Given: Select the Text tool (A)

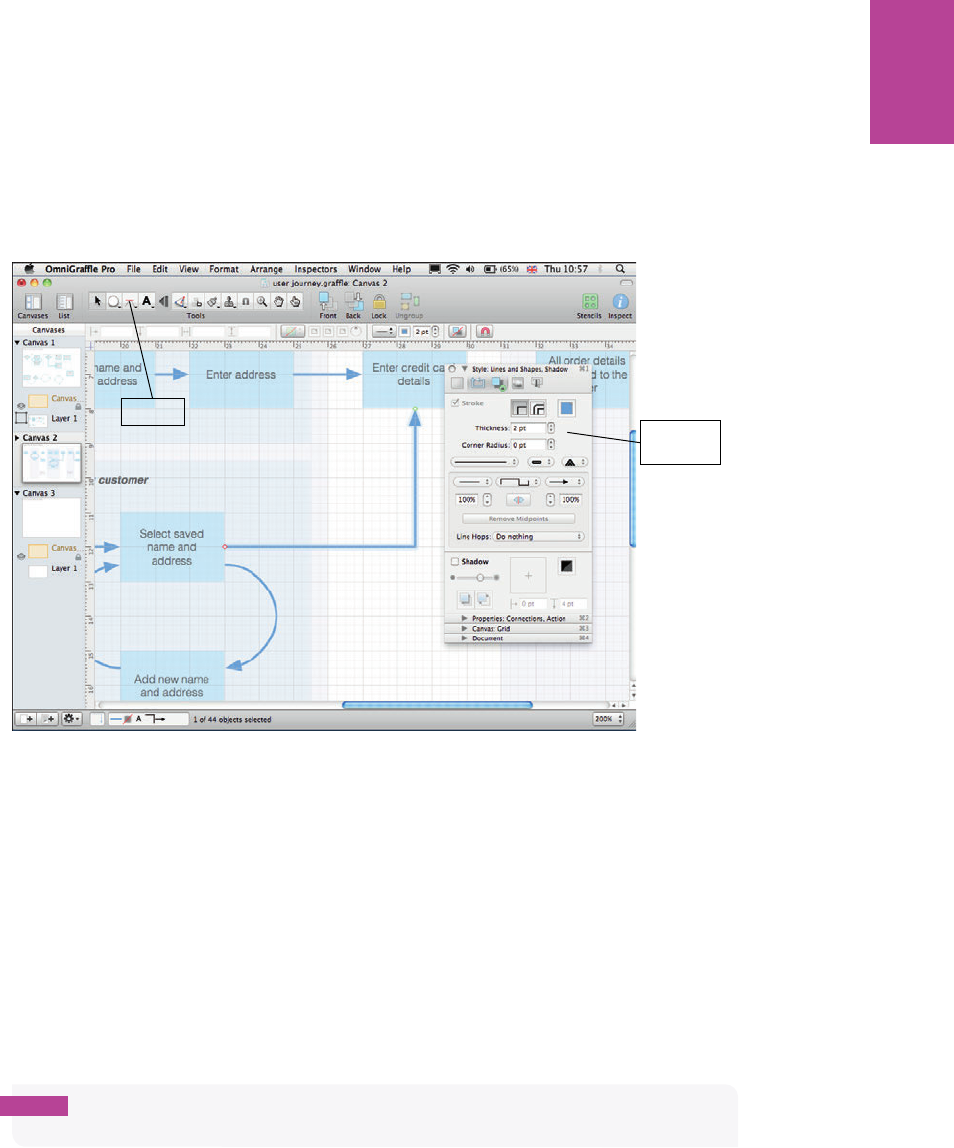Looking at the screenshot, I should (146, 301).
